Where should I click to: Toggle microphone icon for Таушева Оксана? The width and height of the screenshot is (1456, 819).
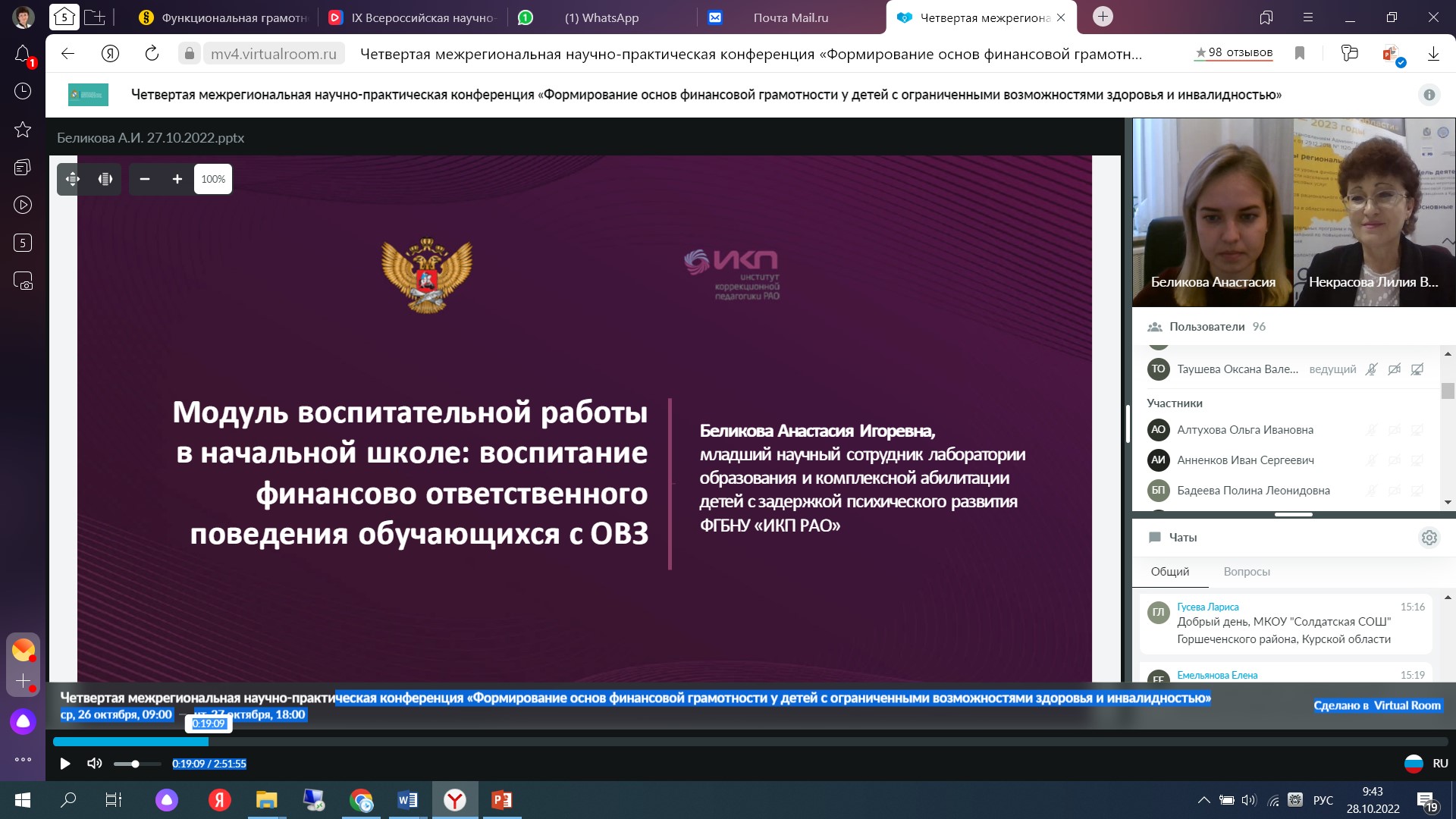pos(1371,369)
